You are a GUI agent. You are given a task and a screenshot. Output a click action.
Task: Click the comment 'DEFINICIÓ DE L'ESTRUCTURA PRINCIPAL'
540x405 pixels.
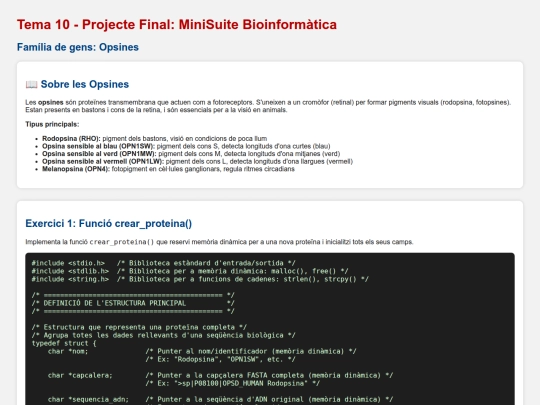115,303
